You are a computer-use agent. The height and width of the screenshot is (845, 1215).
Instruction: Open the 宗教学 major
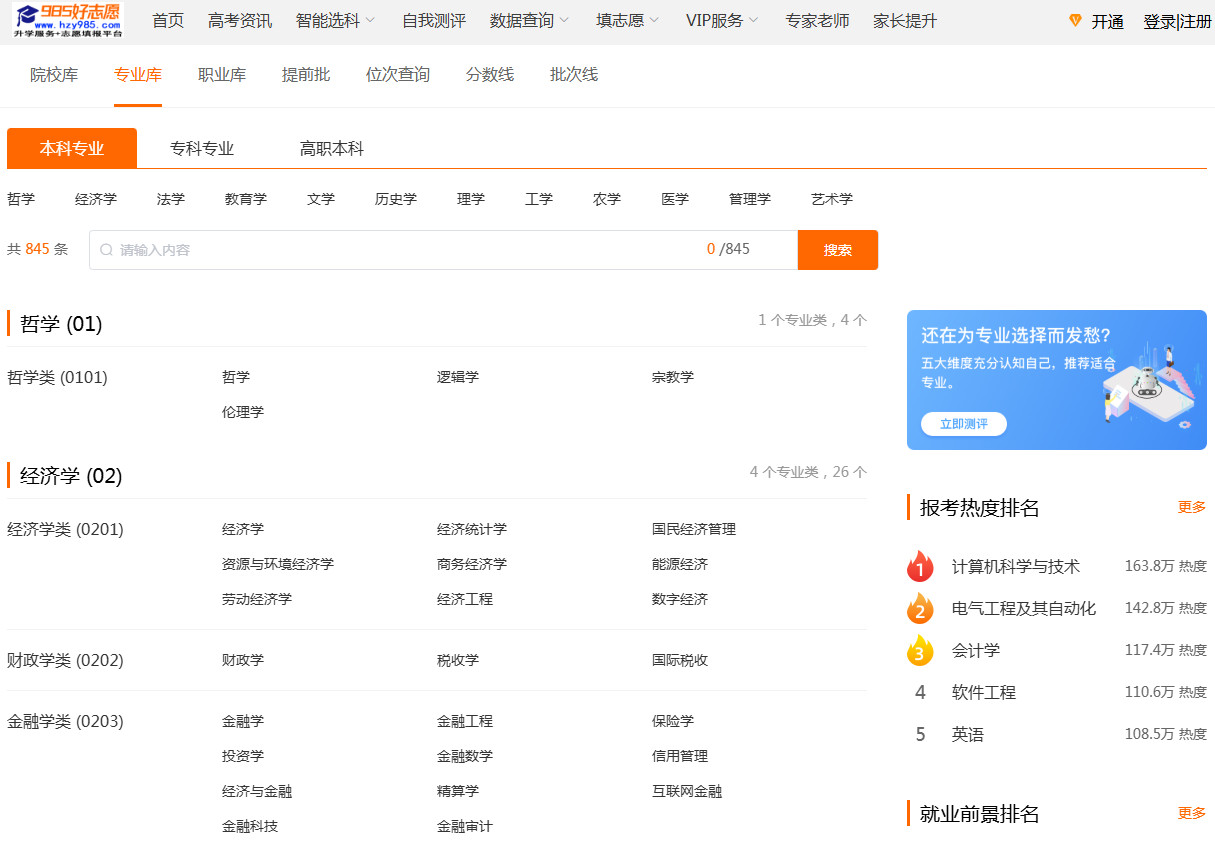673,377
